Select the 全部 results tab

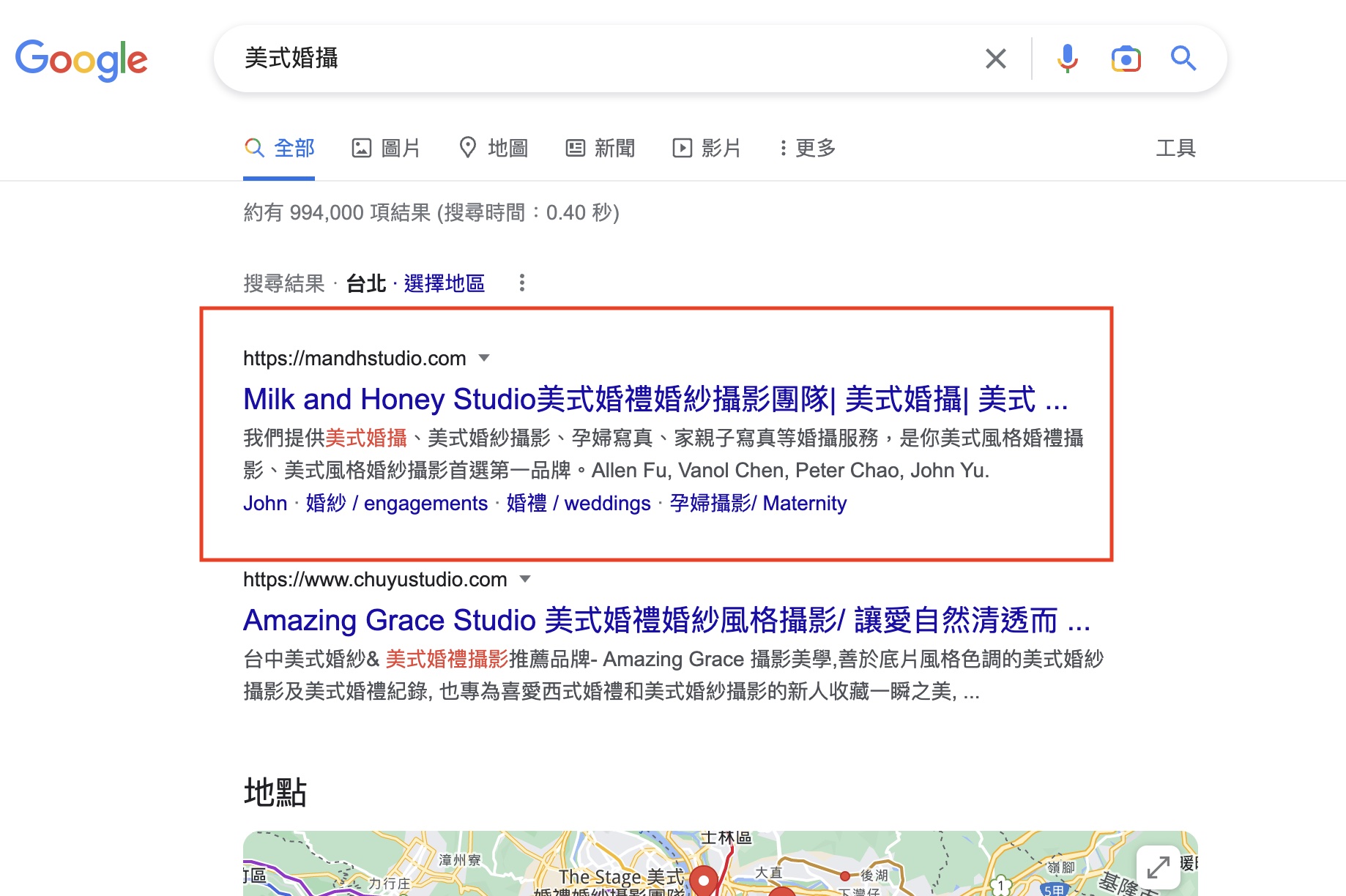click(279, 149)
